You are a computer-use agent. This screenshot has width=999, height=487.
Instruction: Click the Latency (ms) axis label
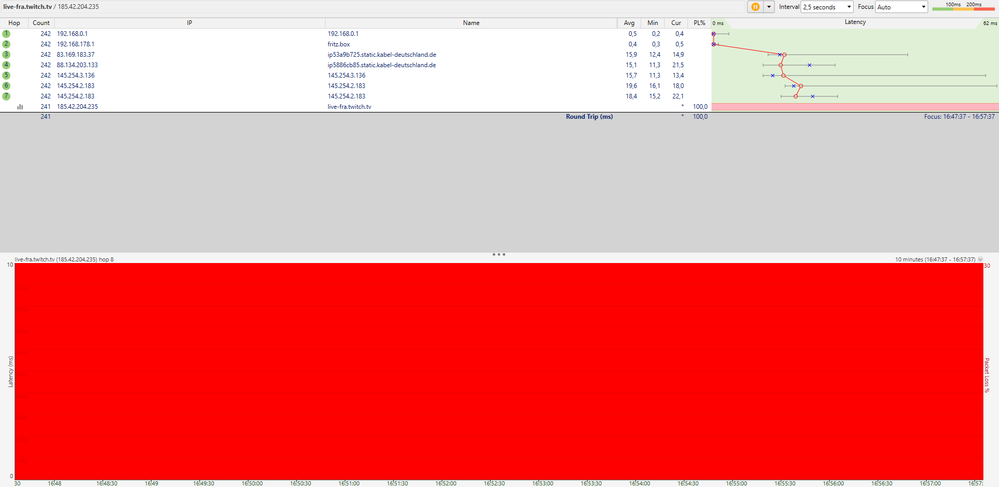[10, 372]
